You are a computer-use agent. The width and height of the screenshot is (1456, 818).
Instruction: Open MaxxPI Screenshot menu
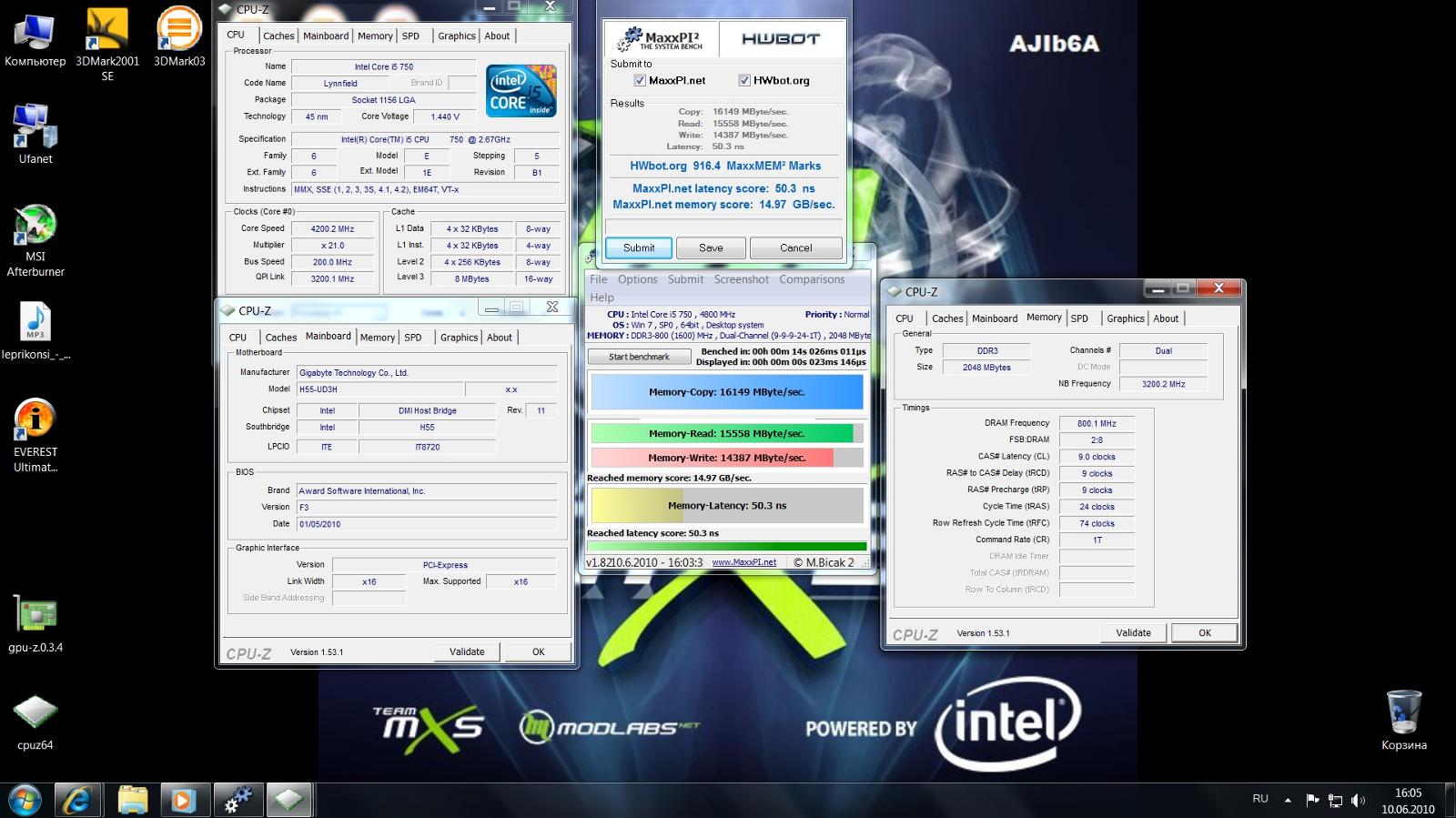point(741,279)
